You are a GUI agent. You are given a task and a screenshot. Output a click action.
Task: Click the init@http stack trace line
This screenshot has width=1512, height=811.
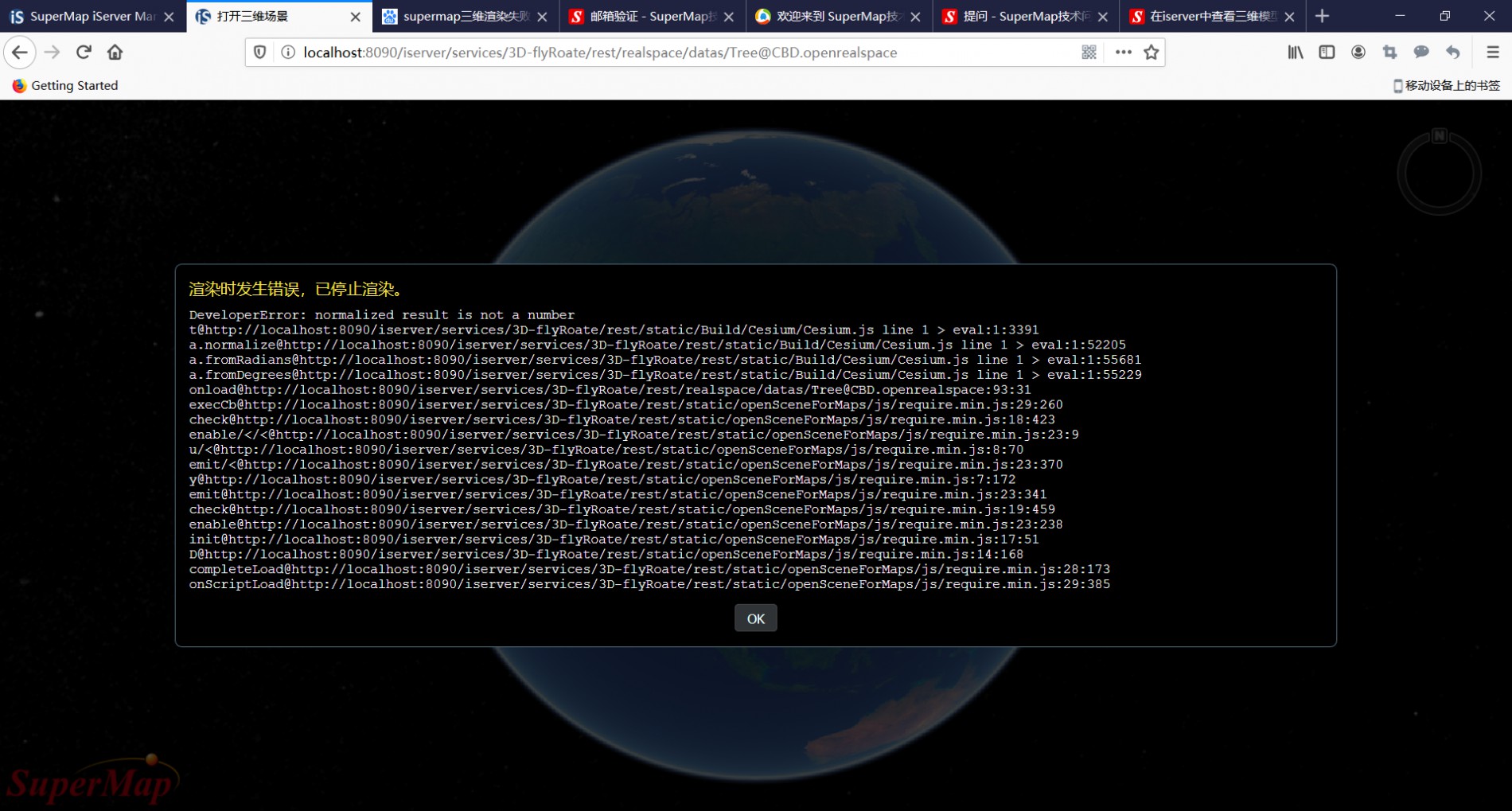[614, 540]
